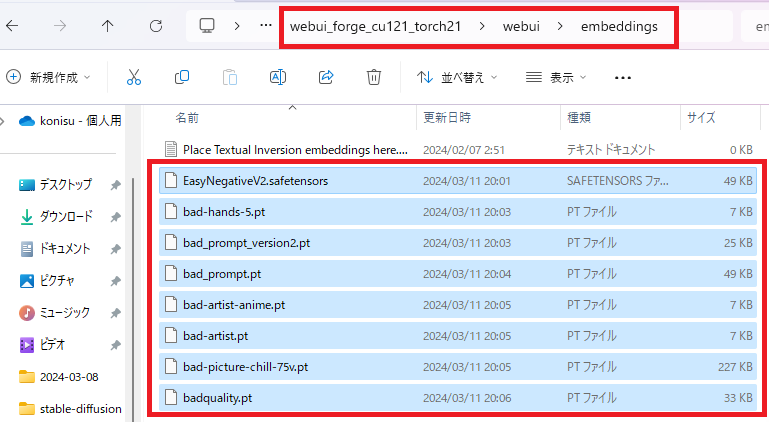Screen dimensions: 769x422
Task: Expand chevron after the webui breadcrumb
Action: [x=560, y=26]
